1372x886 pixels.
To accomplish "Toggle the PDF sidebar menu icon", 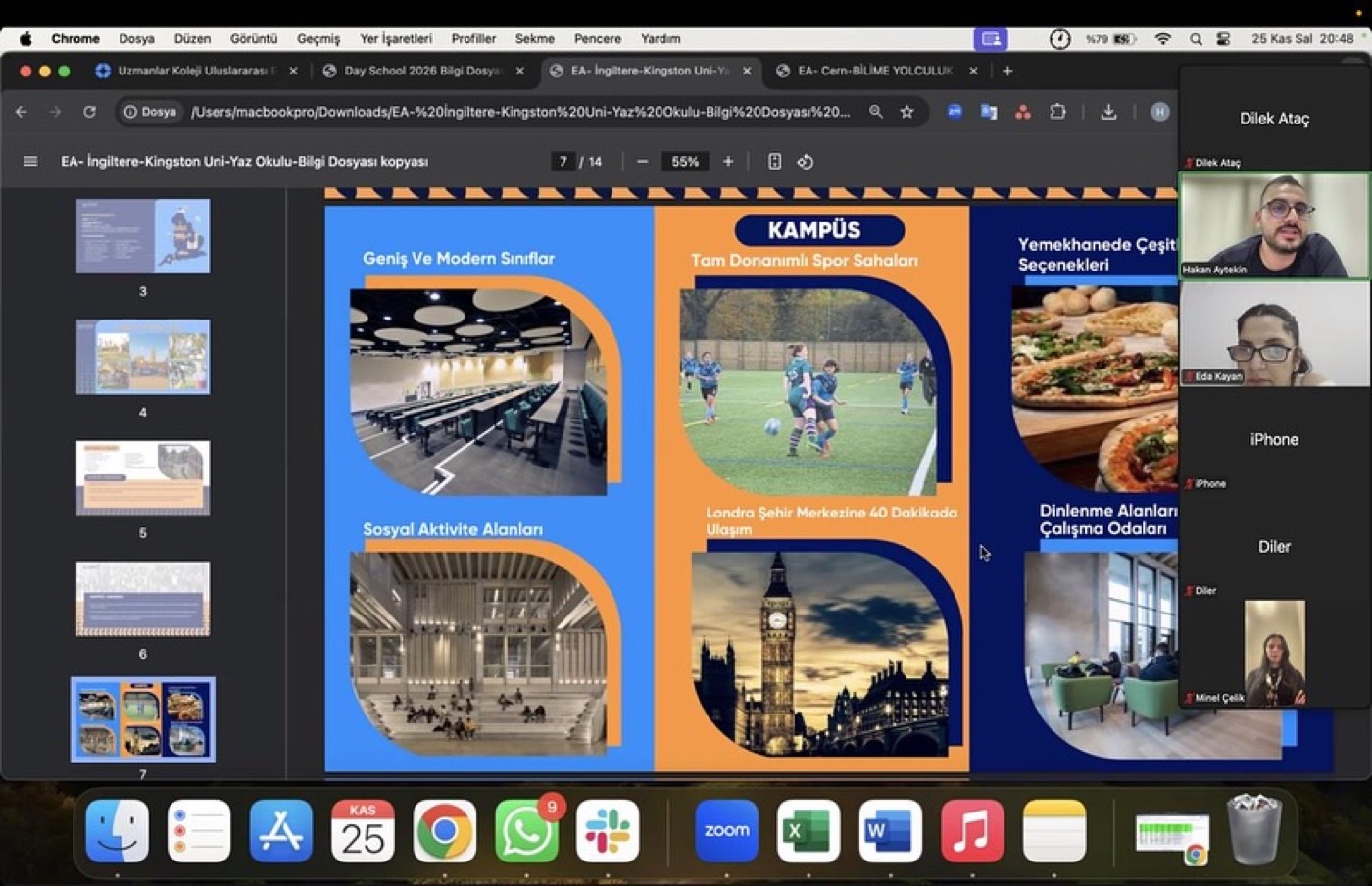I will (30, 161).
